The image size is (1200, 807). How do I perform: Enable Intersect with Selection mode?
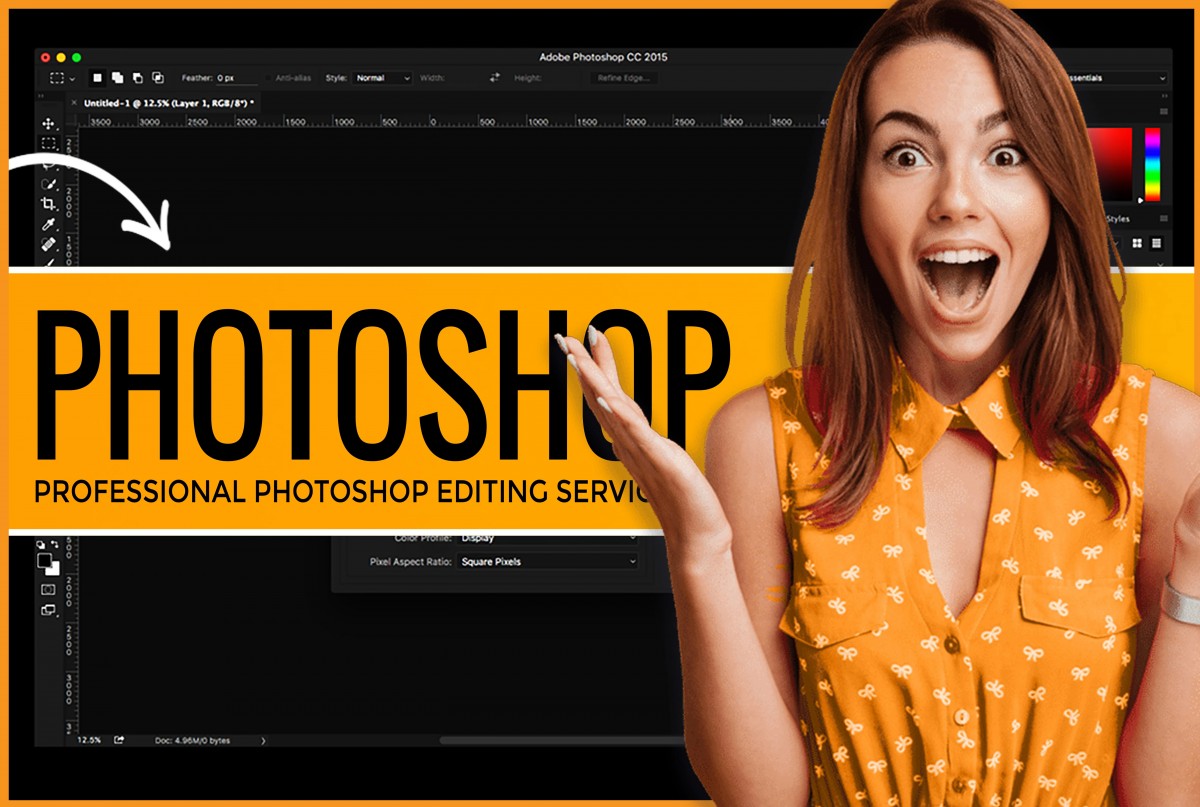[x=157, y=78]
